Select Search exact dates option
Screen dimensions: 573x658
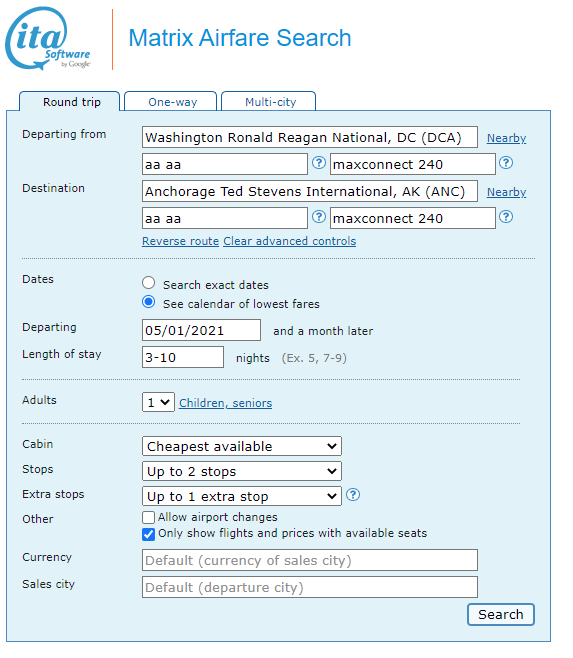pos(148,283)
